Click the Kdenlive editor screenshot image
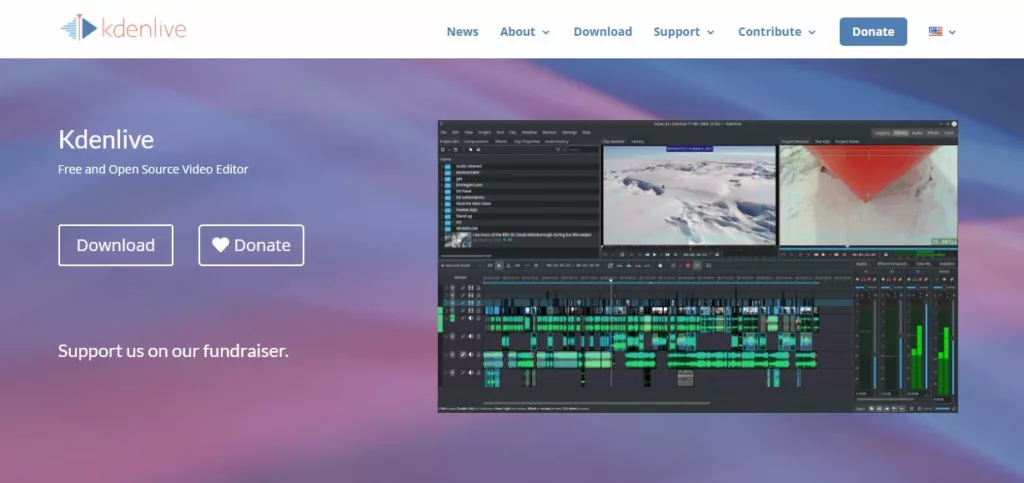Image resolution: width=1024 pixels, height=483 pixels. 697,266
